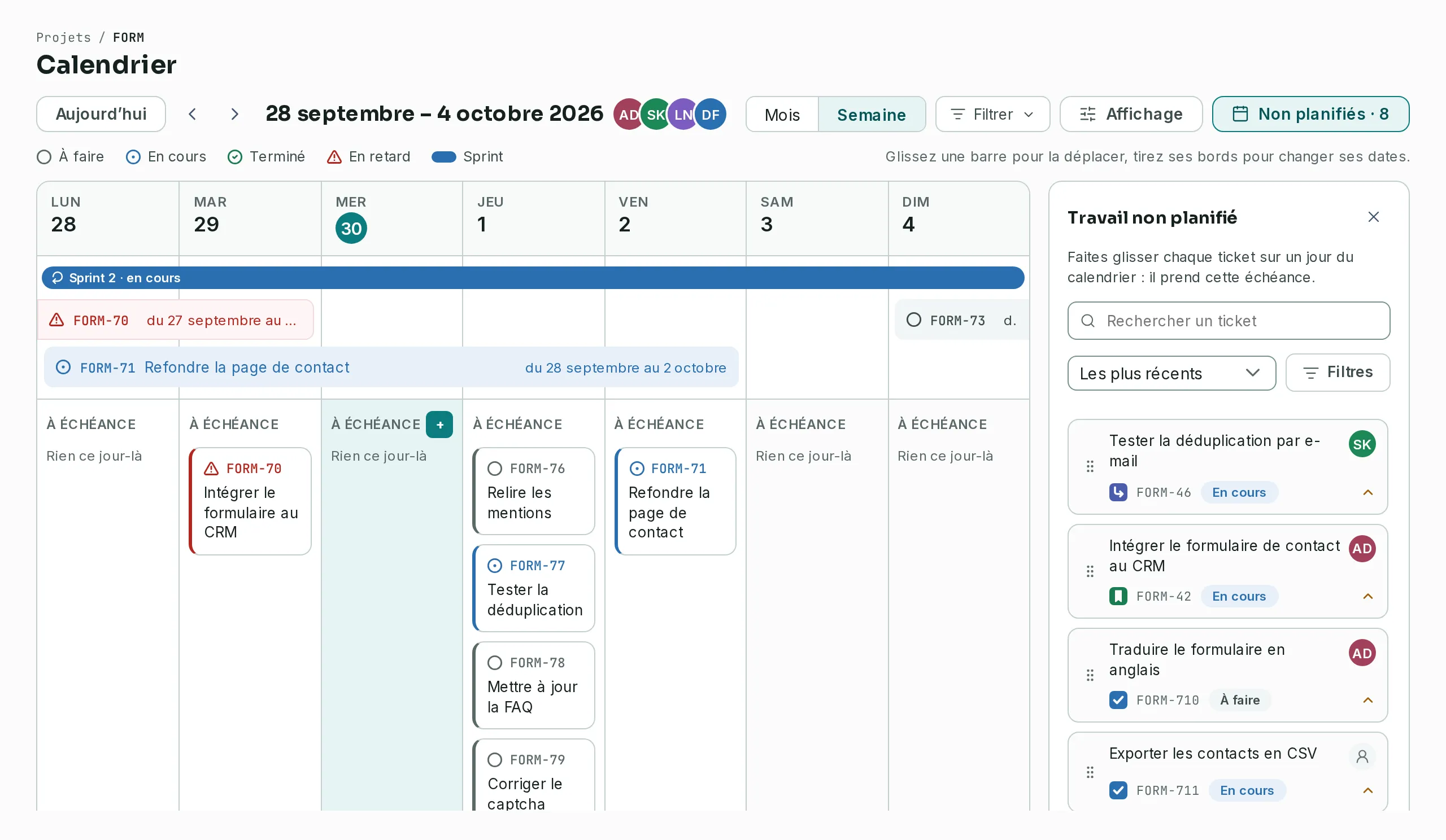Click the in-progress icon on FORM-71 bar
This screenshot has width=1446, height=840.
point(63,367)
